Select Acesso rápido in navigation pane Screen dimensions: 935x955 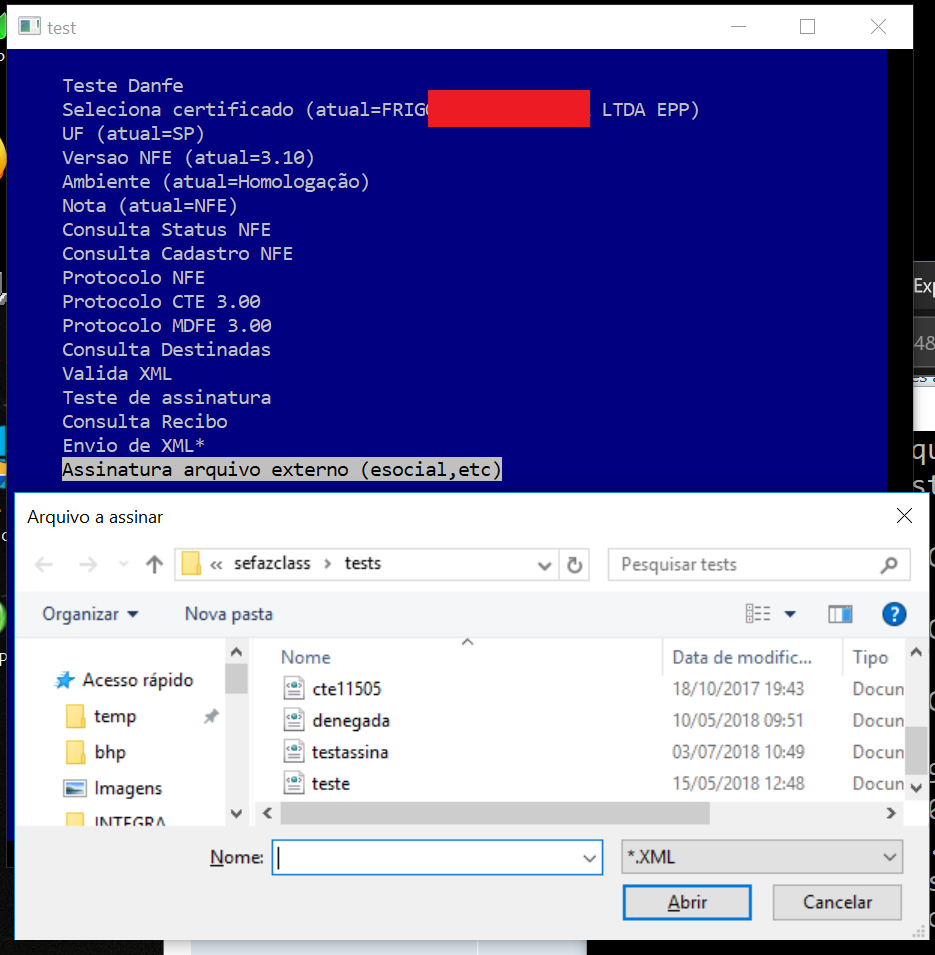tap(138, 680)
